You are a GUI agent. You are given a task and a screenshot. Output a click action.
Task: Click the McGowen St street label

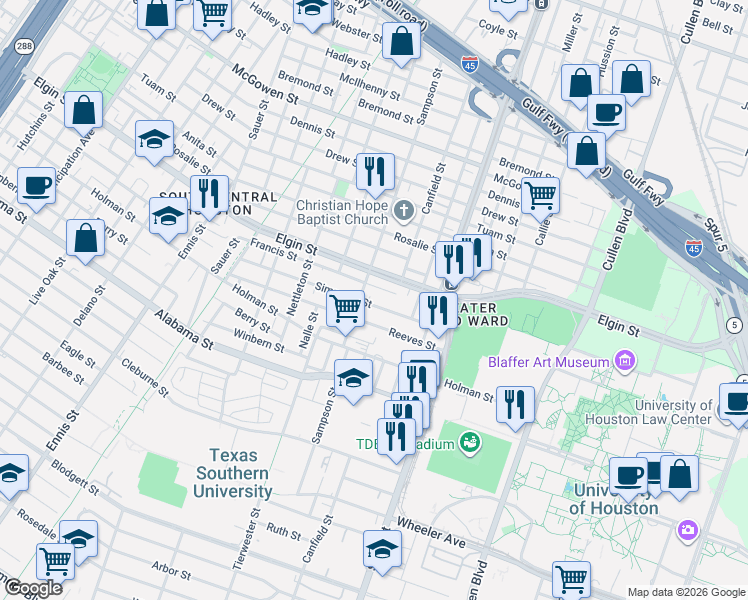(265, 84)
